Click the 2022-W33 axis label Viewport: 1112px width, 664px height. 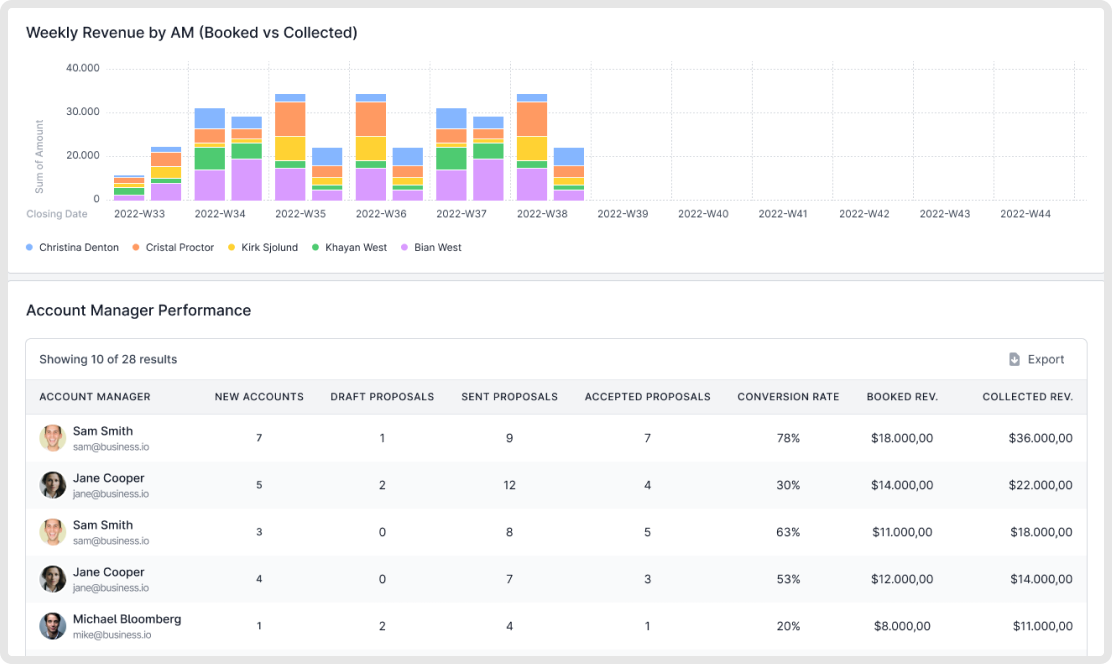140,214
